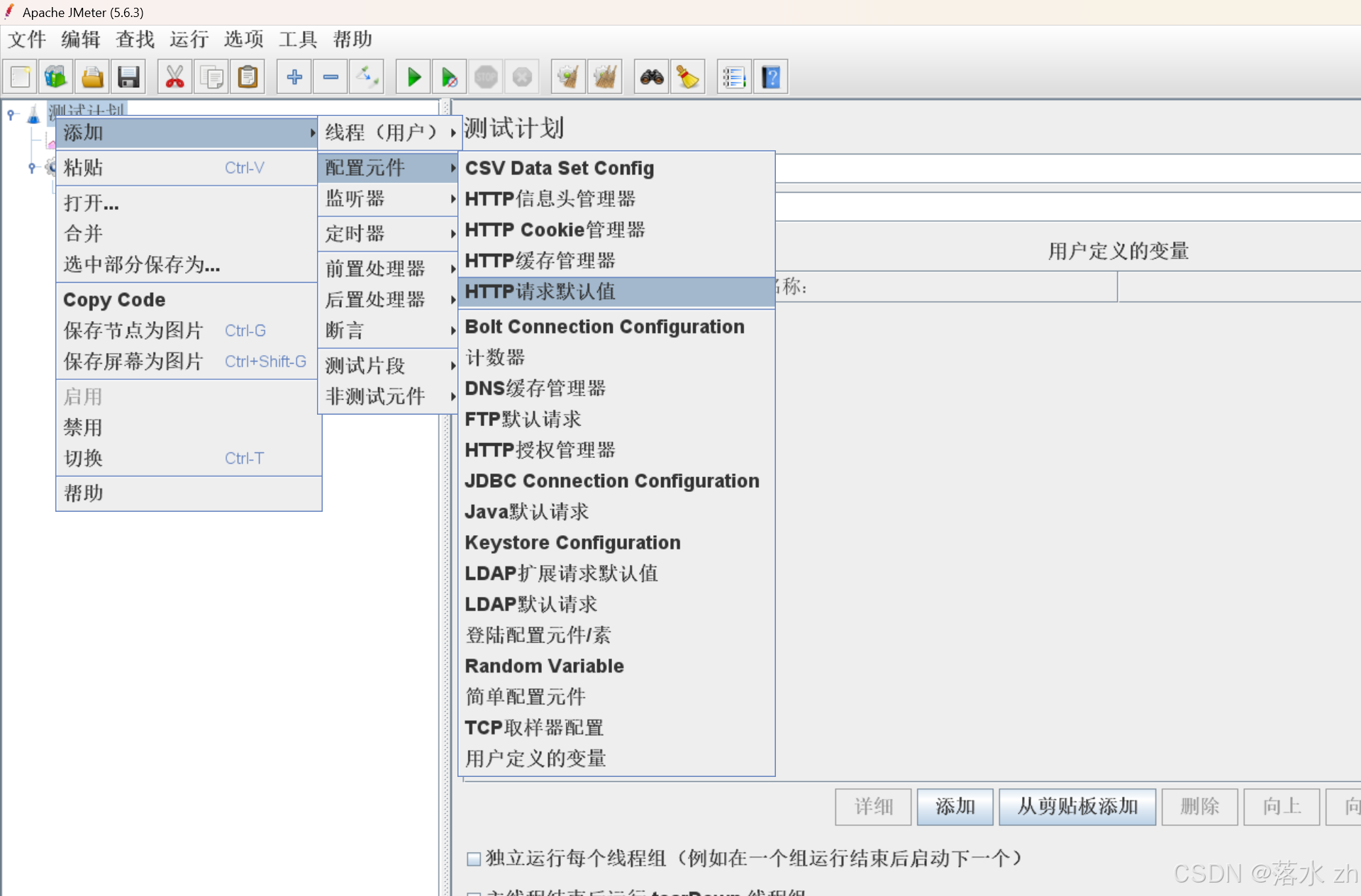Viewport: 1361px width, 896px height.
Task: Open the Templates toolbar icon
Action: [x=56, y=77]
